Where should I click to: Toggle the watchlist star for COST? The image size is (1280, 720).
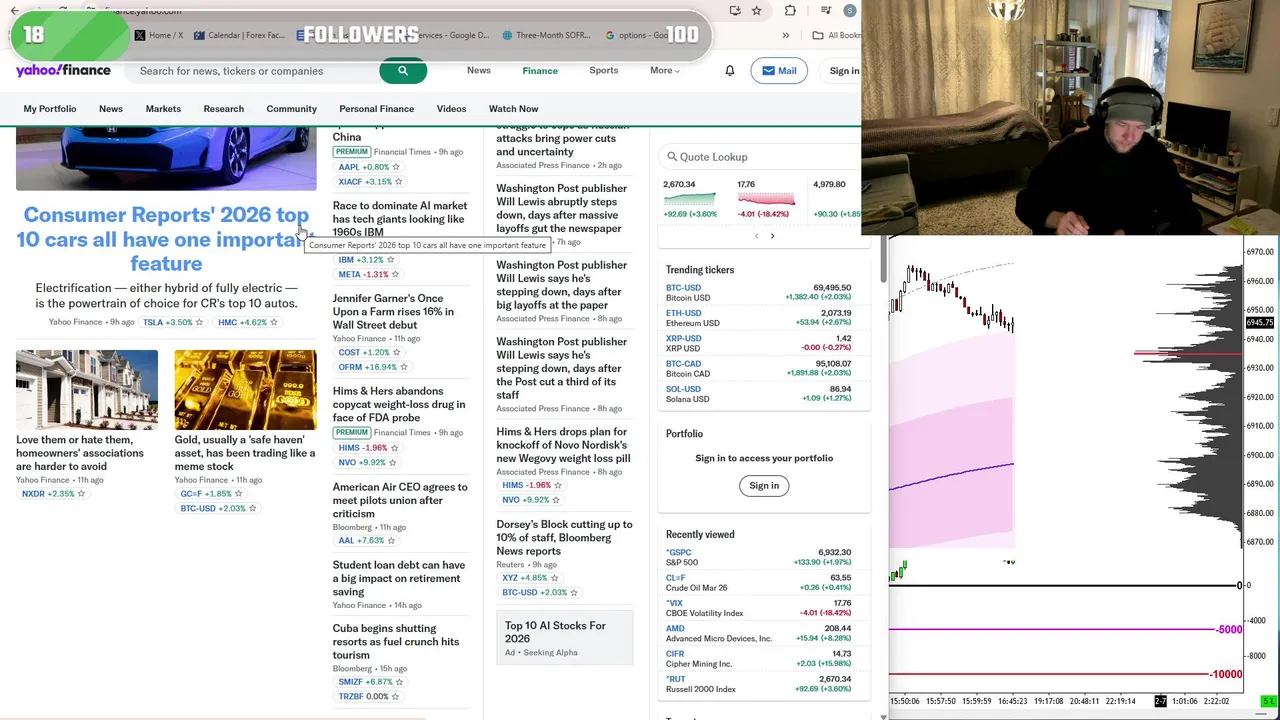click(x=396, y=353)
